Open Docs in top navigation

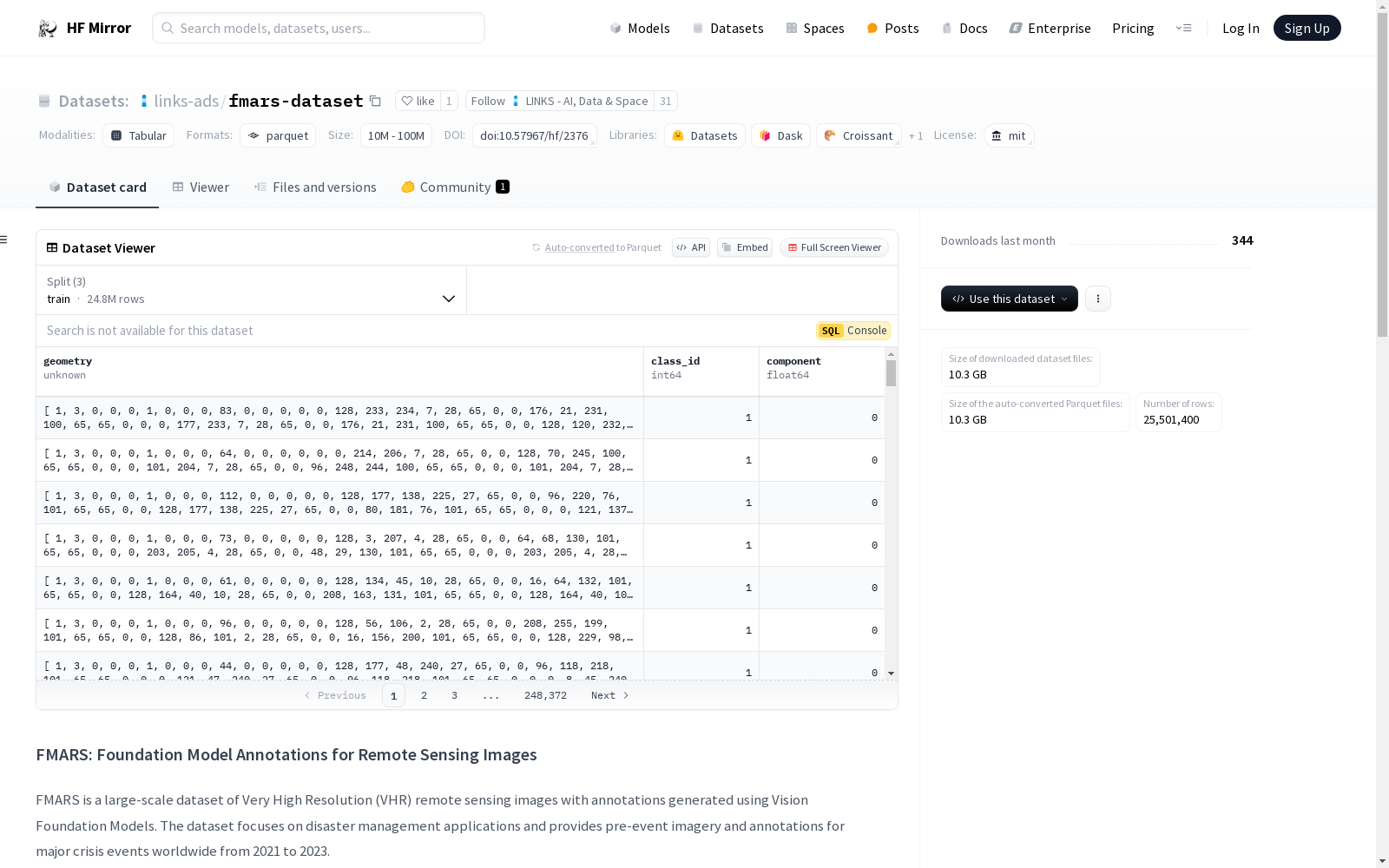[964, 29]
